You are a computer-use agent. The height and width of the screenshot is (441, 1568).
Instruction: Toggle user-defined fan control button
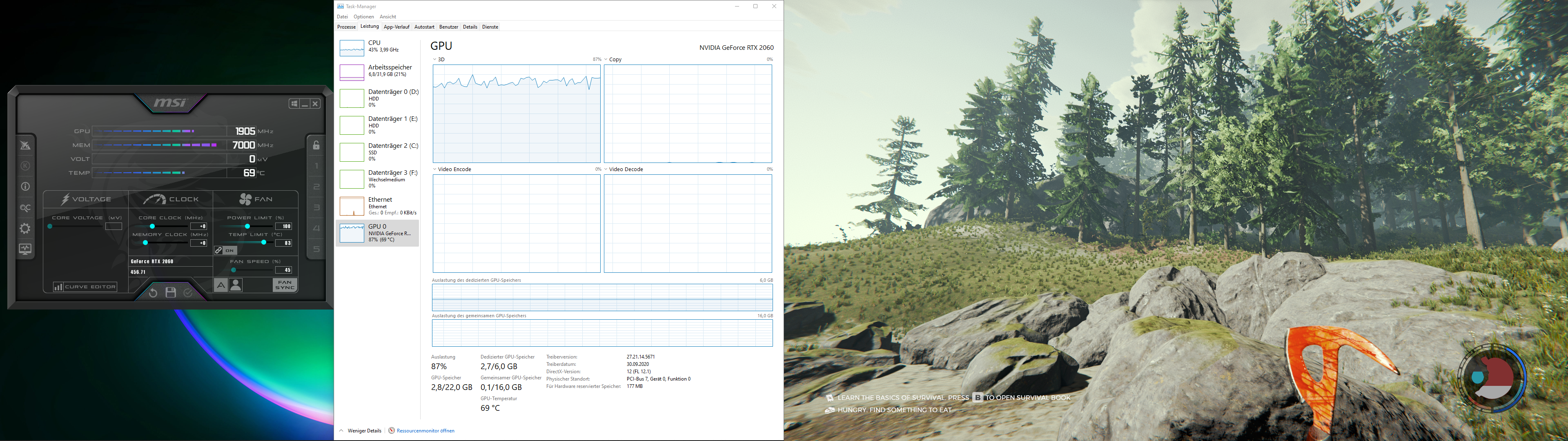click(236, 285)
